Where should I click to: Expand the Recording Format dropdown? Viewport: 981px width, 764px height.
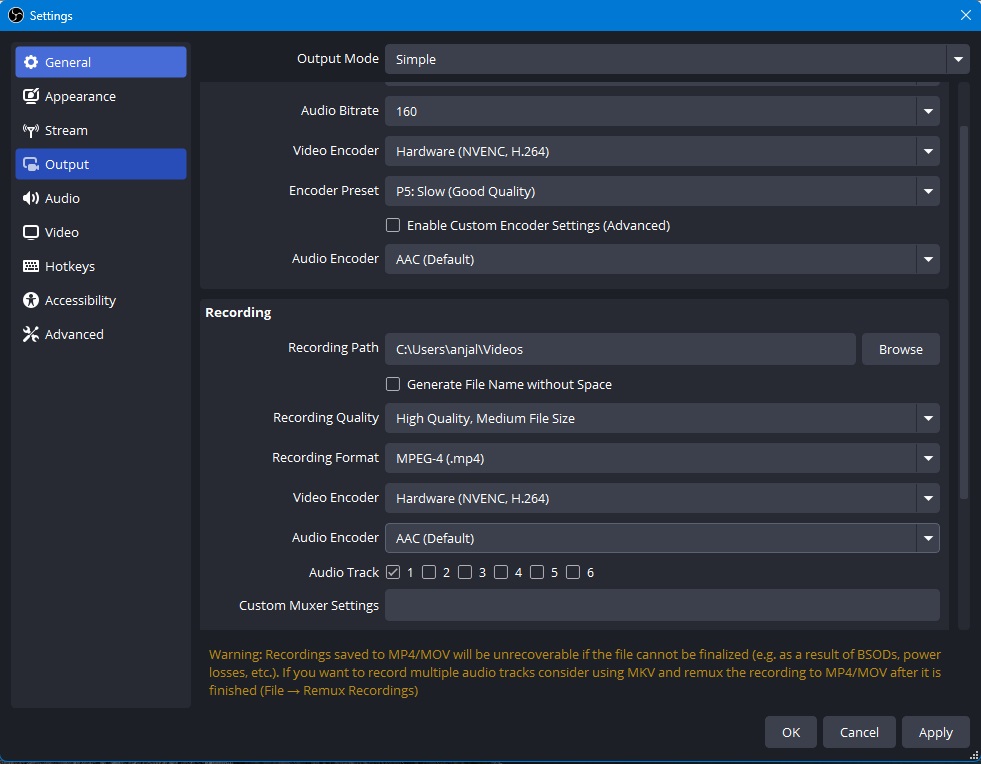click(662, 458)
